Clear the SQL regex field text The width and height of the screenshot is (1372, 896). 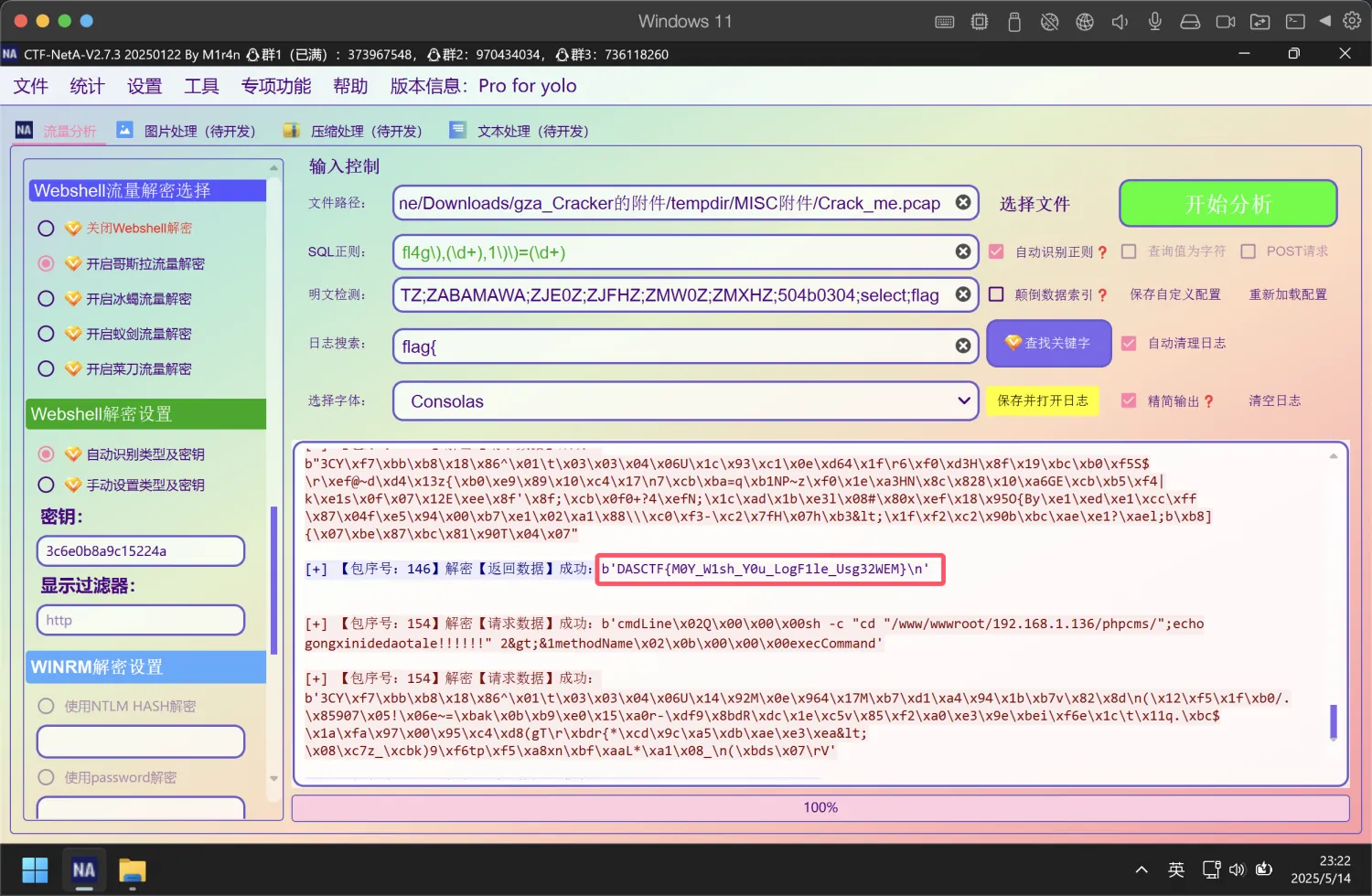(963, 251)
